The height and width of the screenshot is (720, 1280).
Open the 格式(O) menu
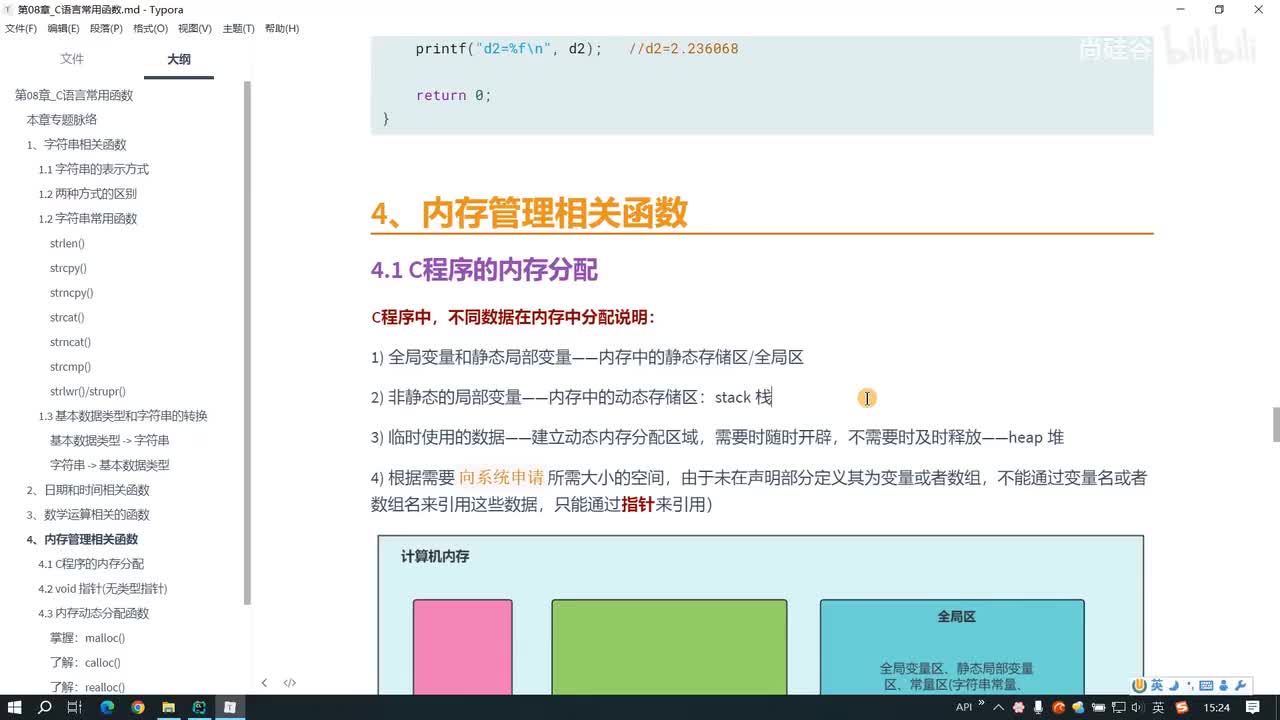[x=150, y=28]
